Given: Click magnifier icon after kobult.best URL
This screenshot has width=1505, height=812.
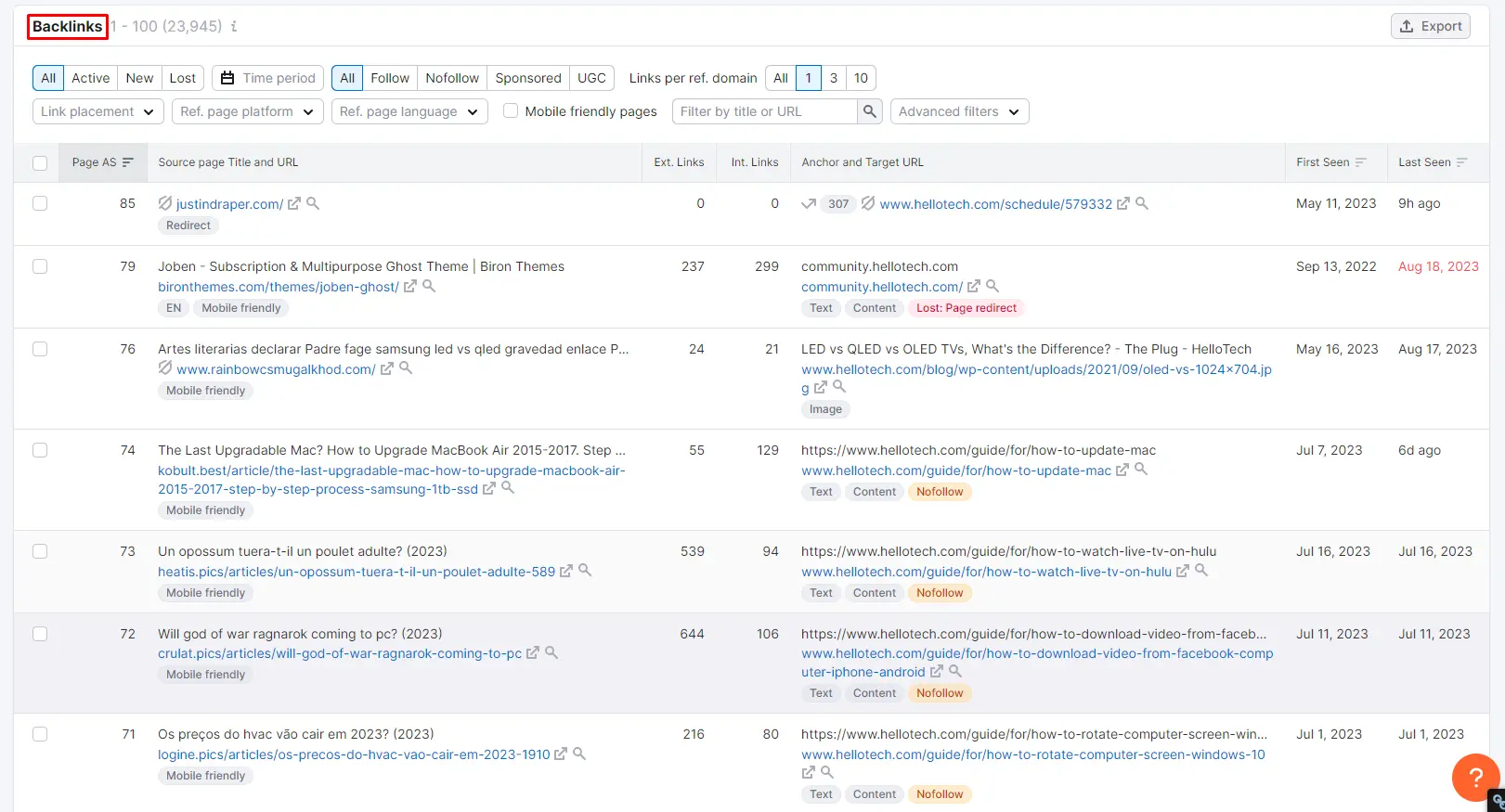Looking at the screenshot, I should 508,488.
